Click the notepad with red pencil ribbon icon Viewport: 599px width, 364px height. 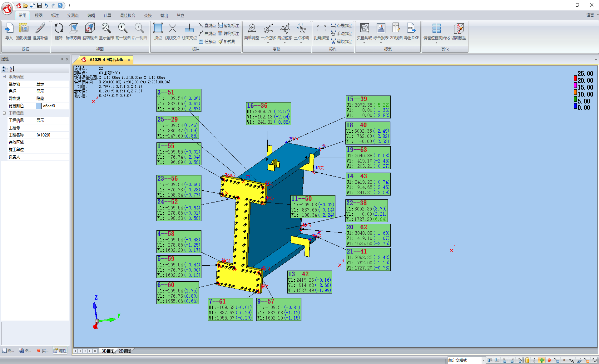point(459,28)
